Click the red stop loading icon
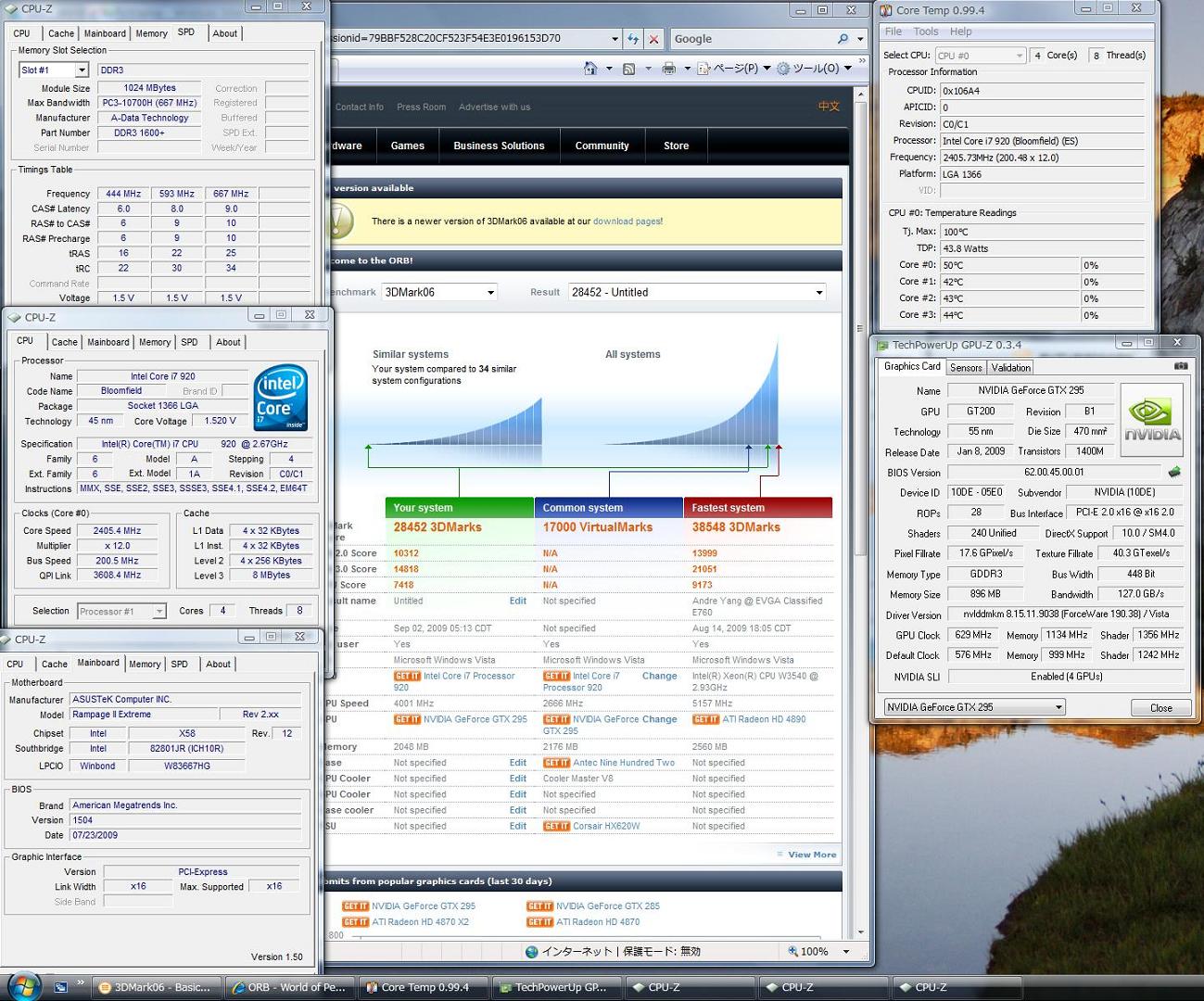This screenshot has width=1204, height=1001. [x=654, y=39]
